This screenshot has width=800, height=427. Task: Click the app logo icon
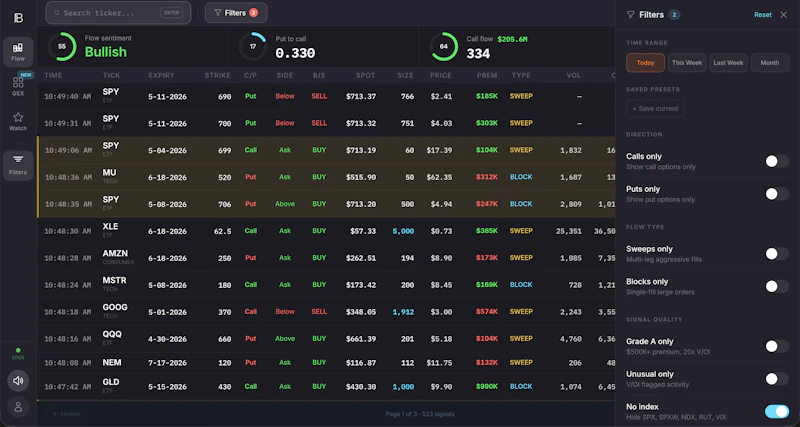tap(18, 18)
